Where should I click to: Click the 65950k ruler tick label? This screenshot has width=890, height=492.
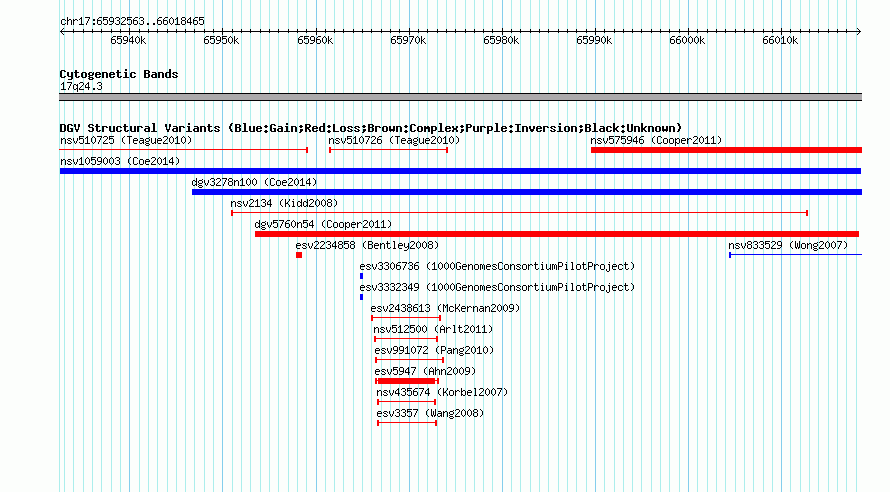(x=221, y=40)
